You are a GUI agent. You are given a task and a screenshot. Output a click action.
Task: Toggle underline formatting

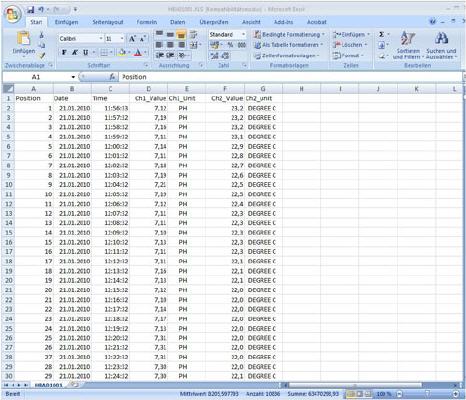pos(86,53)
